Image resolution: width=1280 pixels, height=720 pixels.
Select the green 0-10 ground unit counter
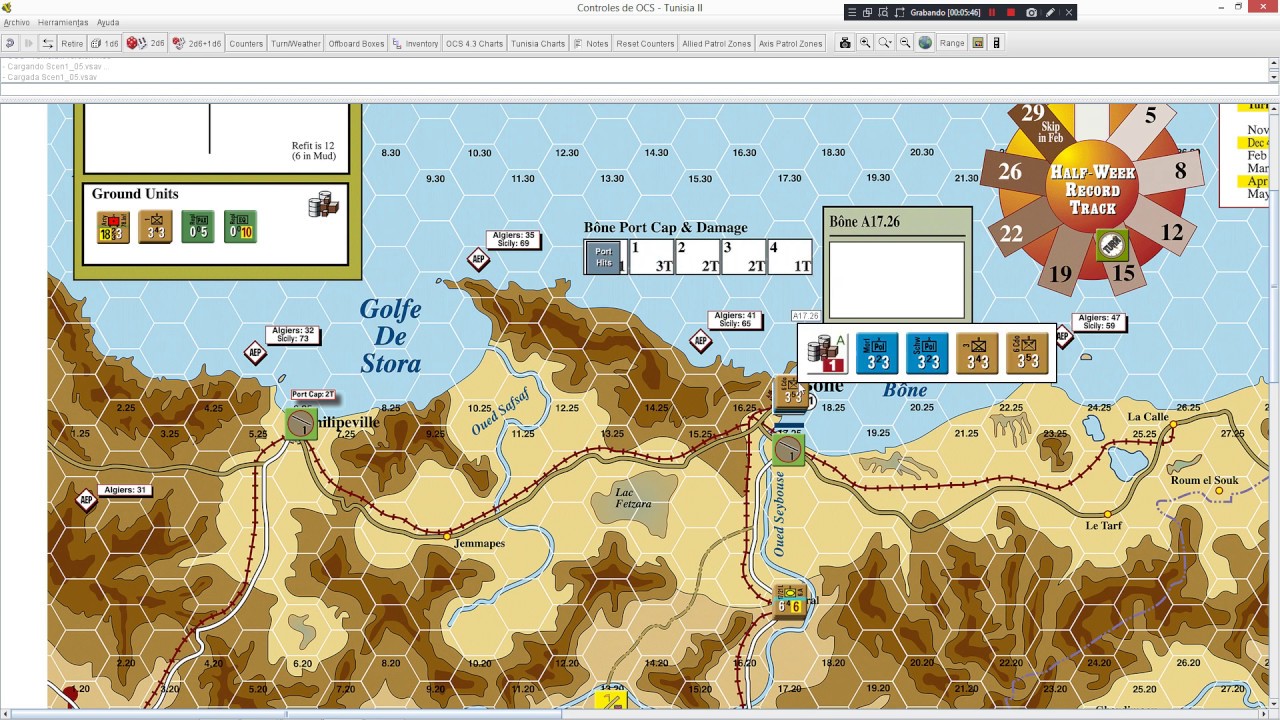240,227
